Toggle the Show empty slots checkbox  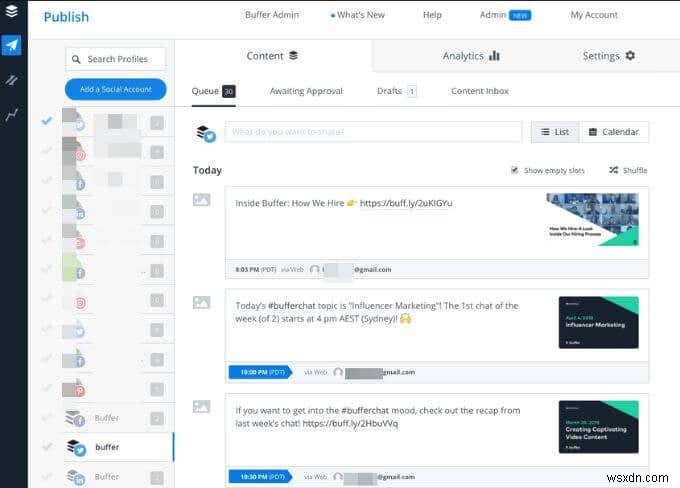coord(514,170)
